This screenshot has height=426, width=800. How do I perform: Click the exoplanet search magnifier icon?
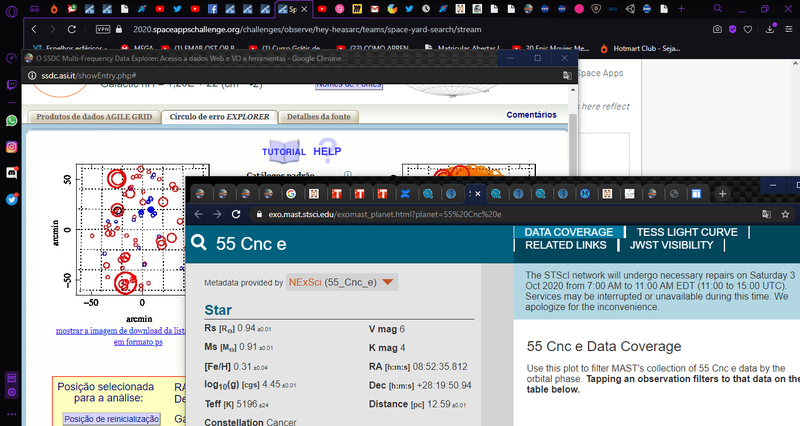(199, 243)
